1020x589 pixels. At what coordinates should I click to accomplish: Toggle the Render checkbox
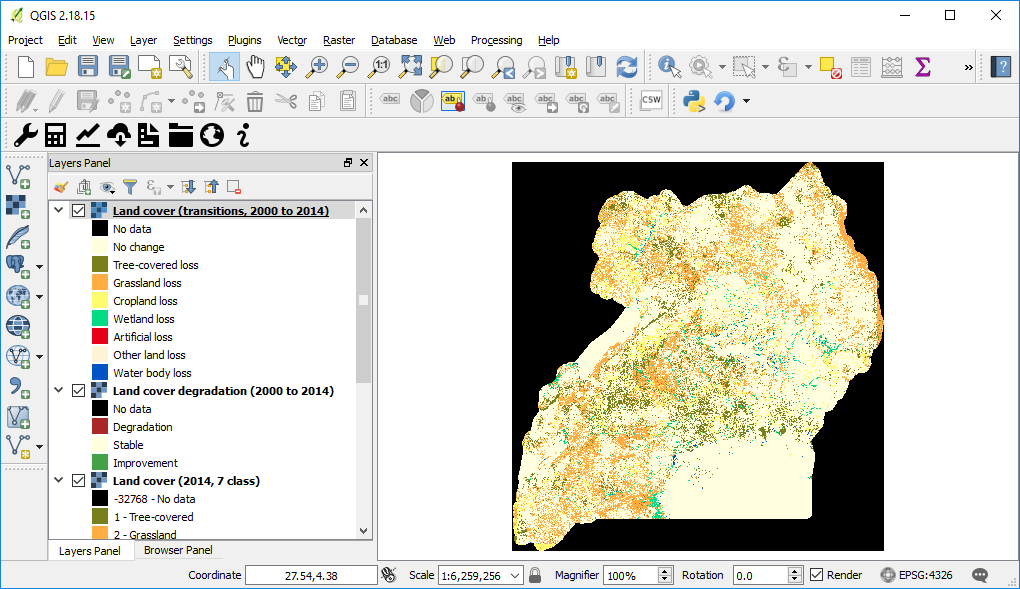(x=817, y=575)
